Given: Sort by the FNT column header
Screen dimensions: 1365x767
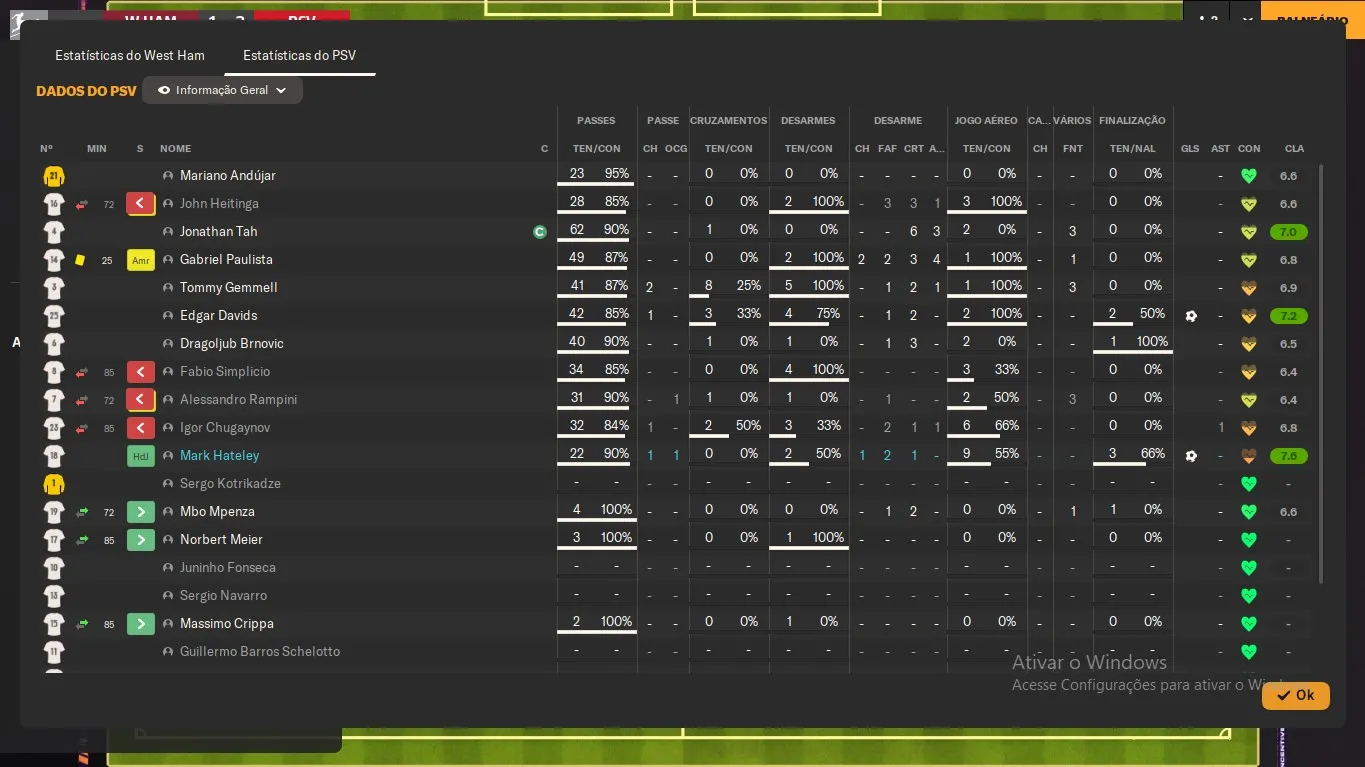Looking at the screenshot, I should (x=1072, y=149).
